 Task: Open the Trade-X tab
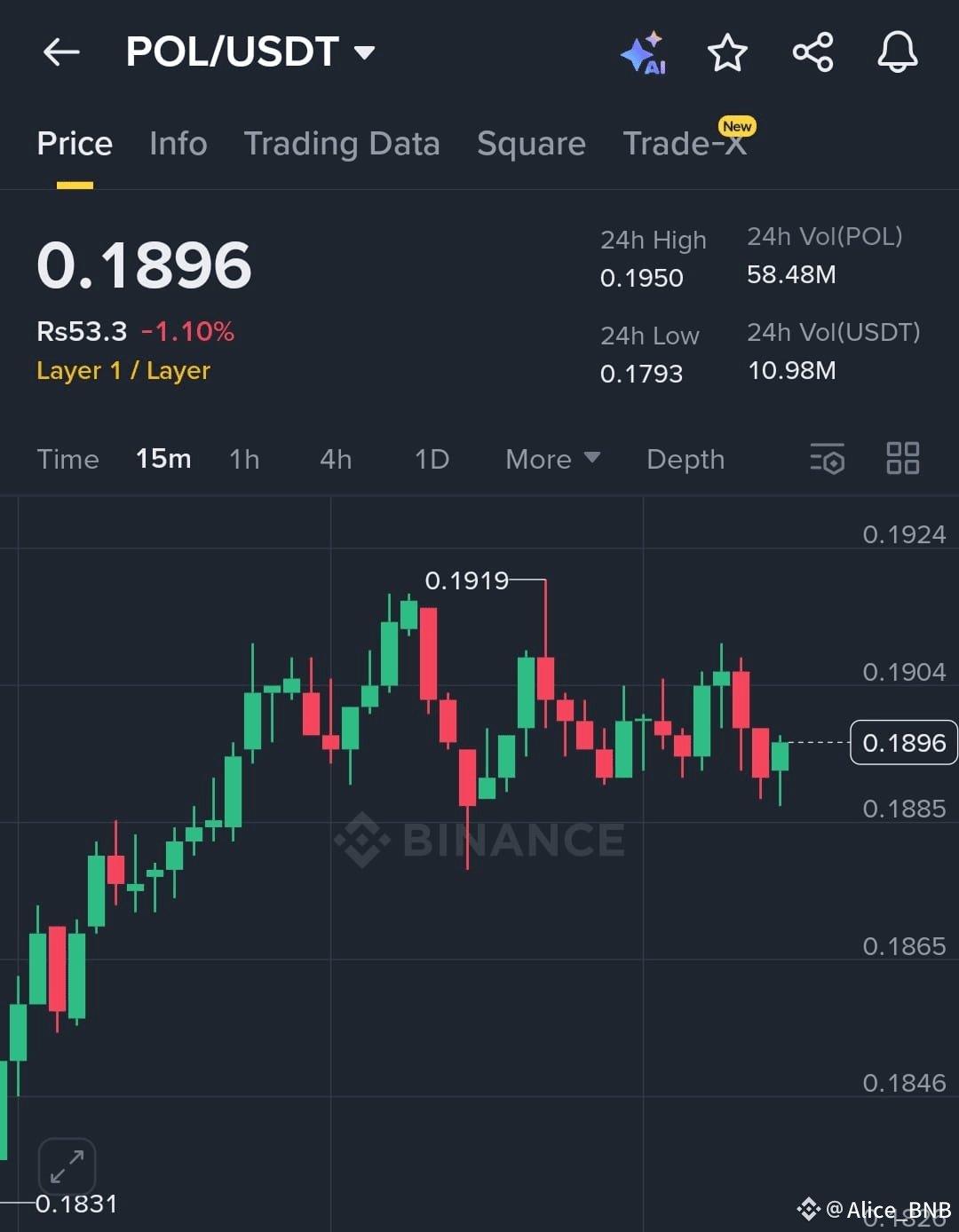pos(685,144)
